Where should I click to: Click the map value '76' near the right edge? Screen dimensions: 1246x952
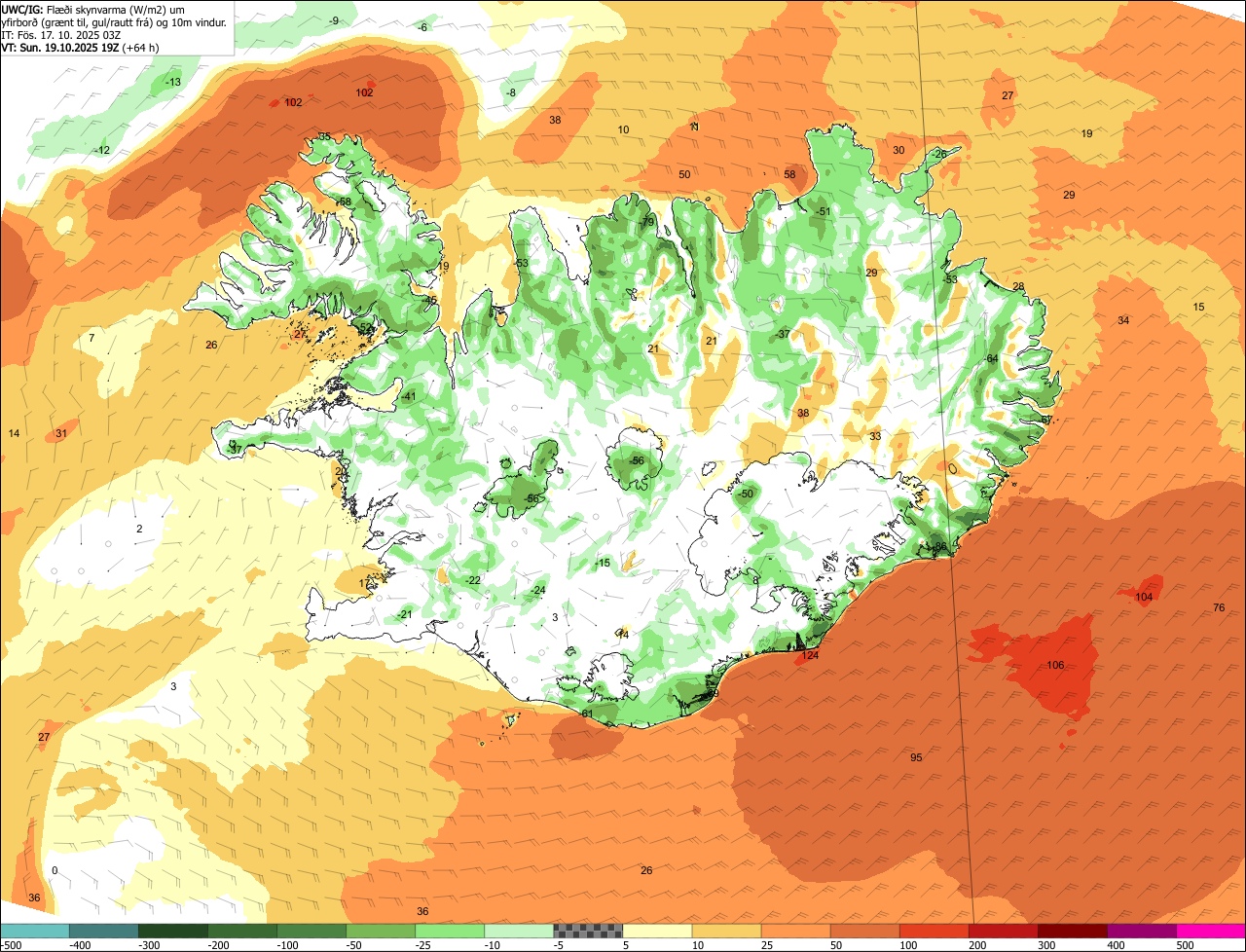point(1219,607)
